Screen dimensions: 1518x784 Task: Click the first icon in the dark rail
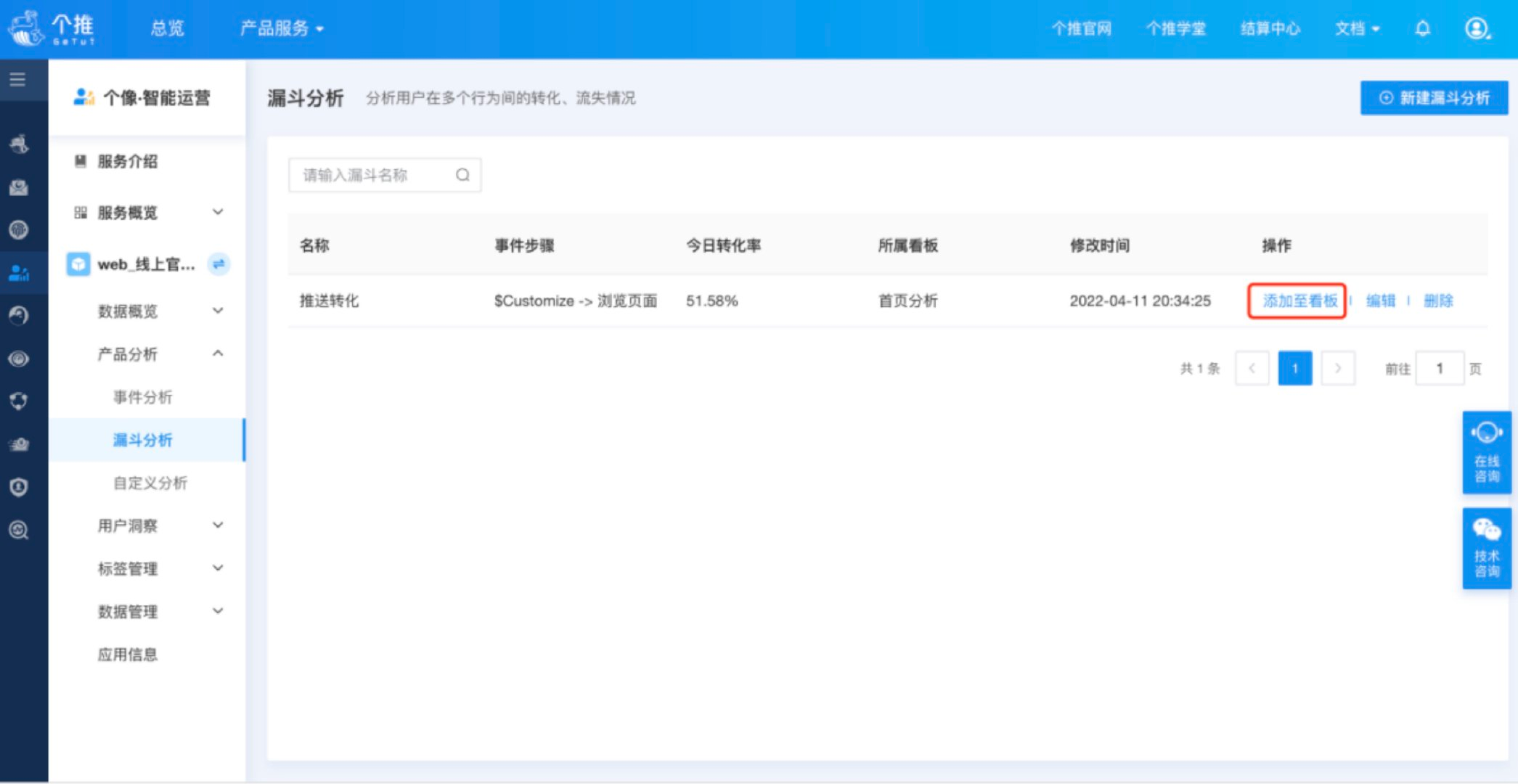click(19, 144)
